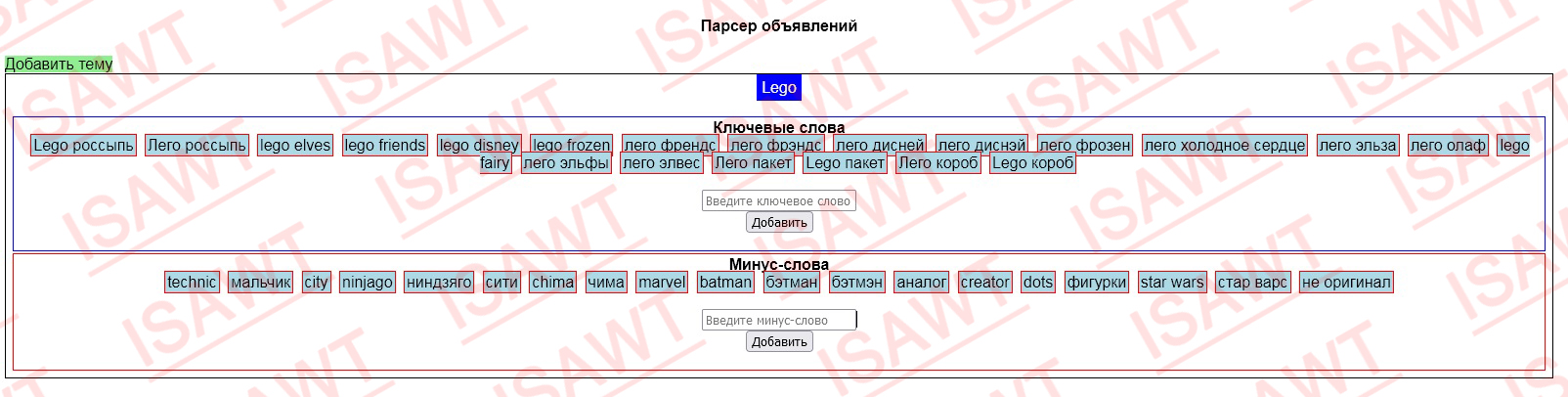Click the 'чима' minus-word tag

(x=606, y=282)
